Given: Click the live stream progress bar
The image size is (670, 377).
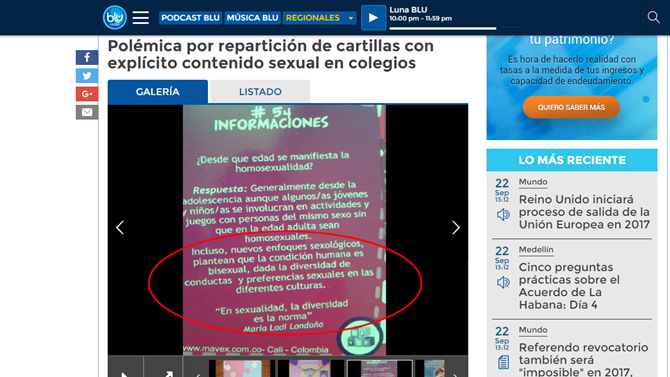Looking at the screenshot, I should (x=443, y=28).
